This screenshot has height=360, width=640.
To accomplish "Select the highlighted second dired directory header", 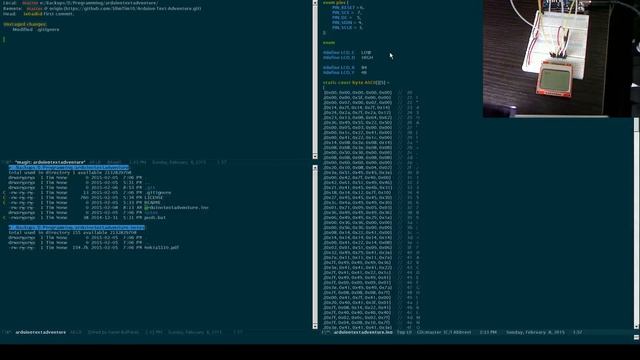I will 77,227.
